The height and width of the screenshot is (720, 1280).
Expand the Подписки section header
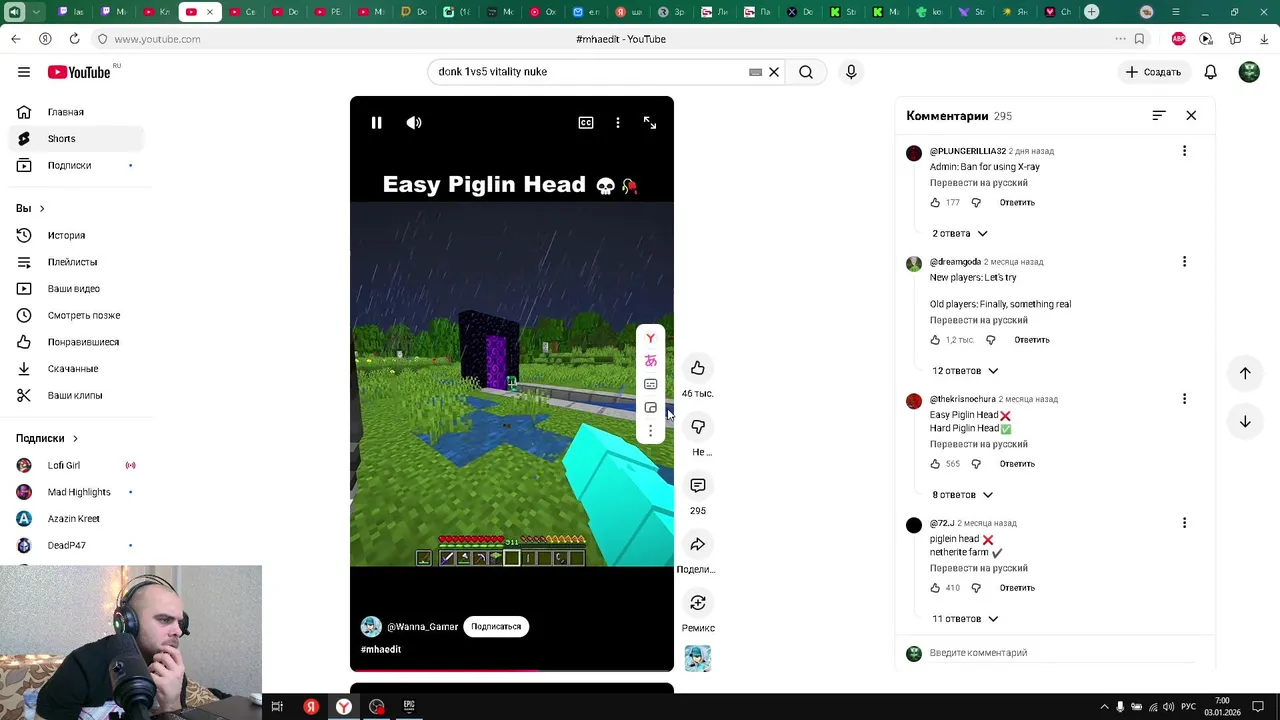tap(46, 439)
